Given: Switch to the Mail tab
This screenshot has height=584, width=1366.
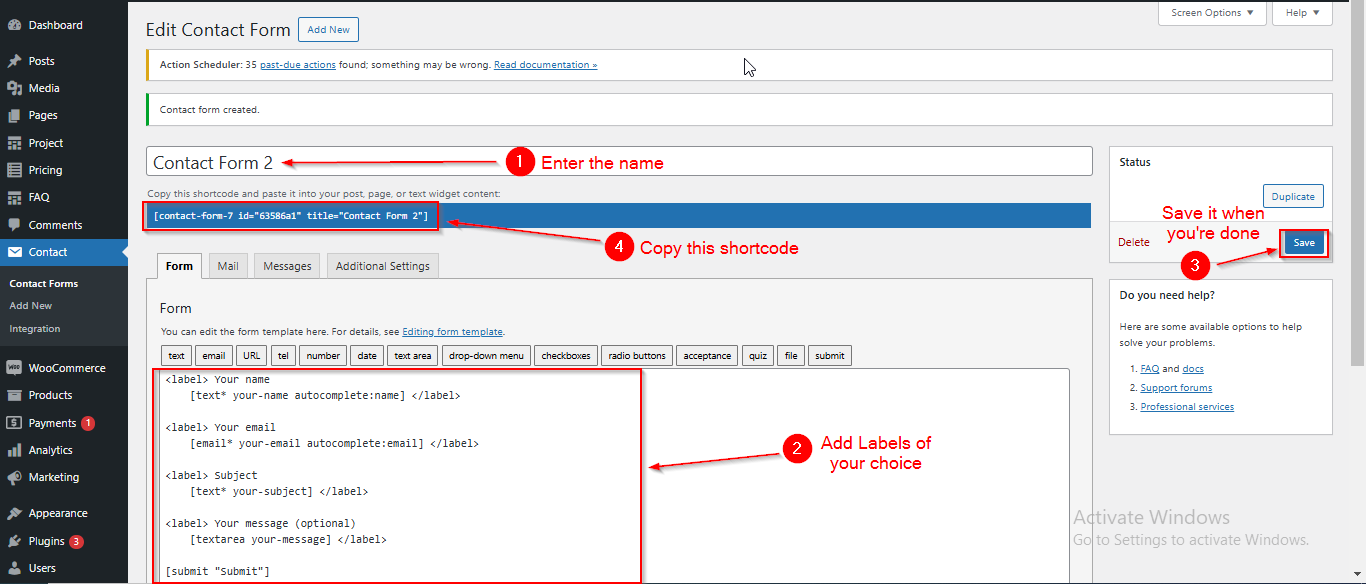Looking at the screenshot, I should click(x=228, y=266).
